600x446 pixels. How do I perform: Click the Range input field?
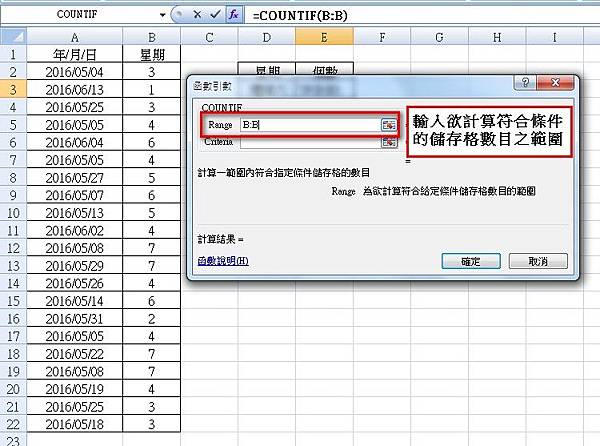310,125
